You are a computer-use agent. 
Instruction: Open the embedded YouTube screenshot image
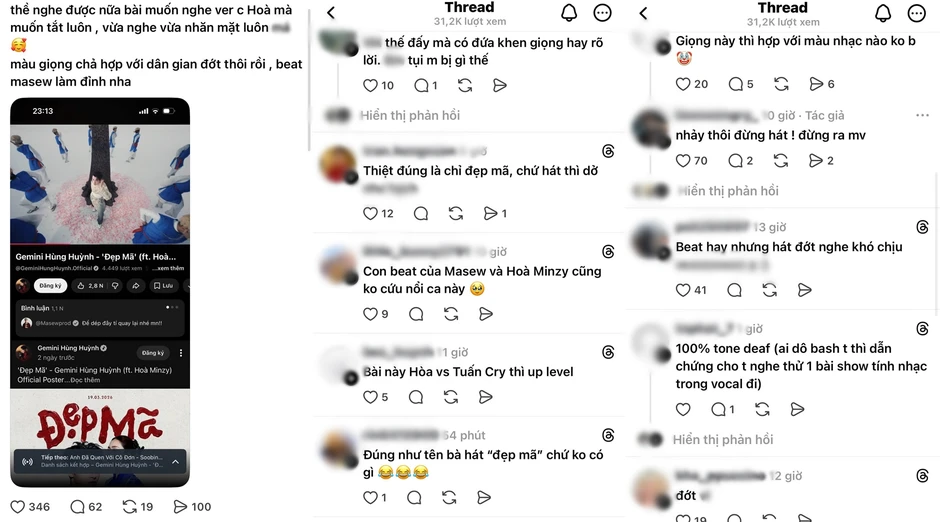100,292
